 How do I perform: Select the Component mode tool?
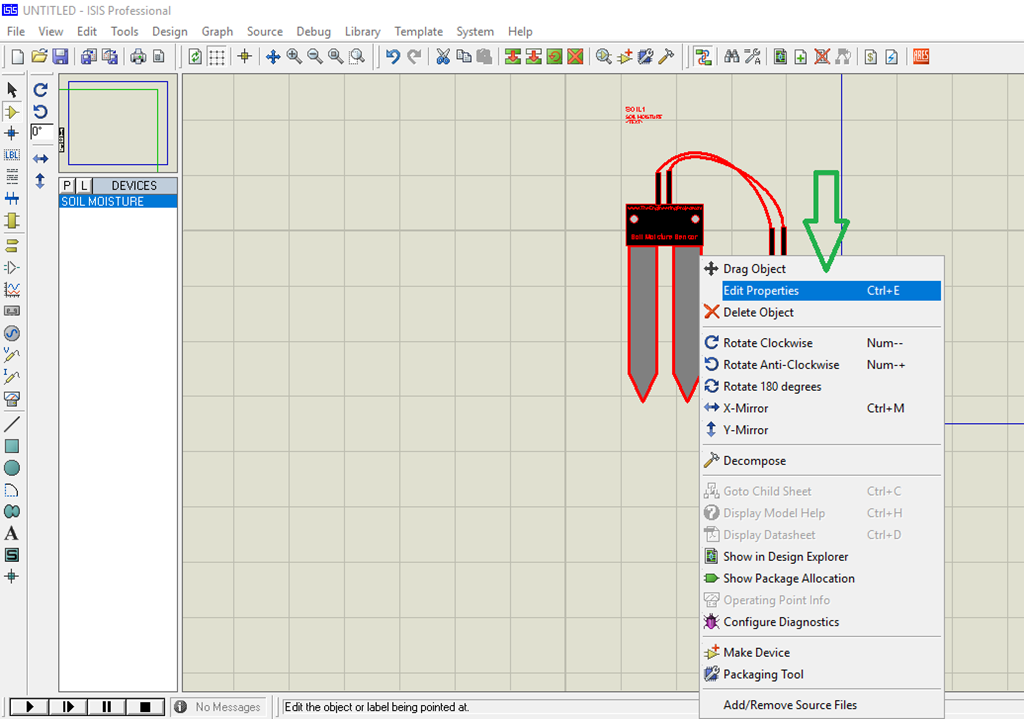12,112
